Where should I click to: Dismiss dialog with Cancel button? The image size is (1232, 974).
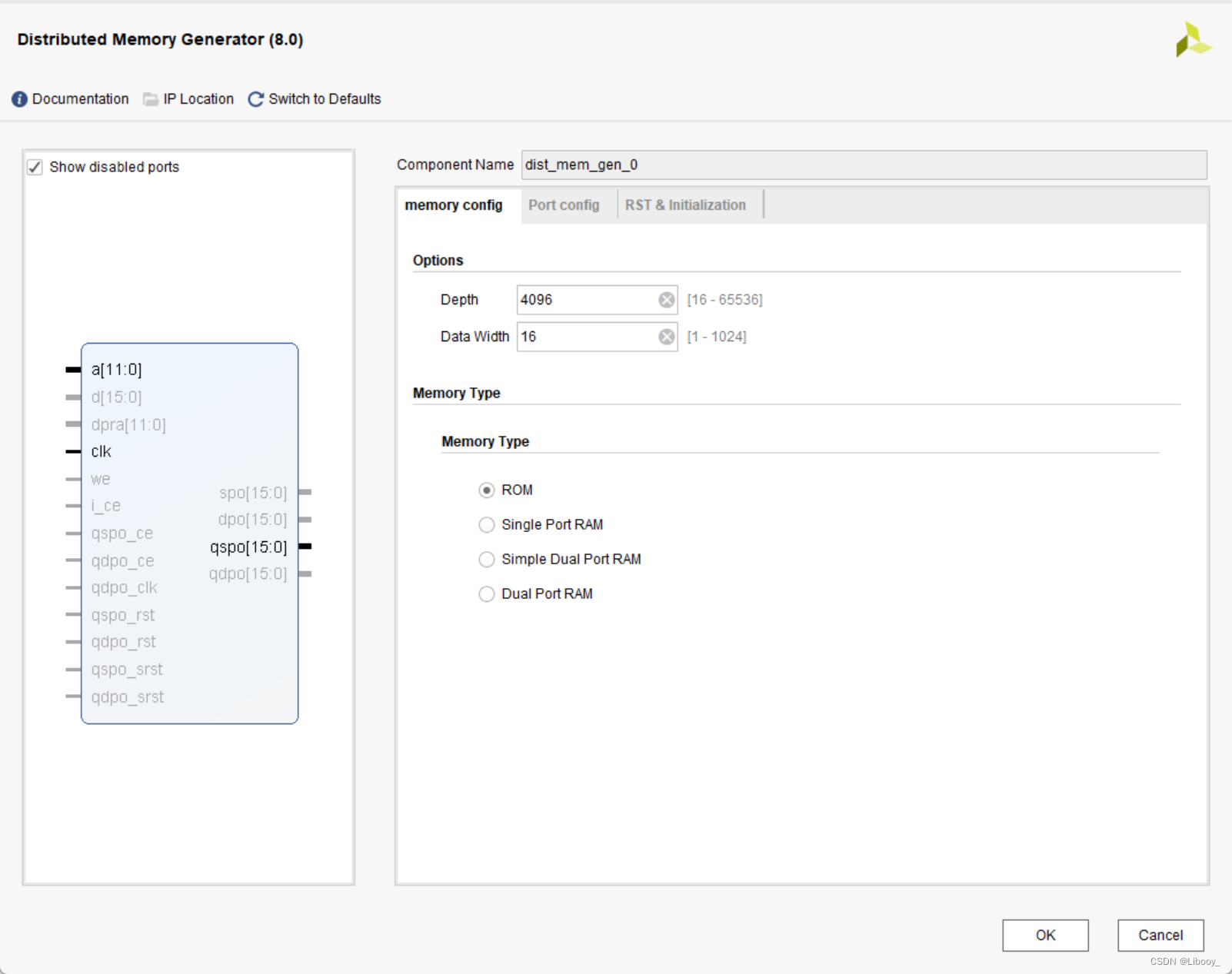point(1160,936)
